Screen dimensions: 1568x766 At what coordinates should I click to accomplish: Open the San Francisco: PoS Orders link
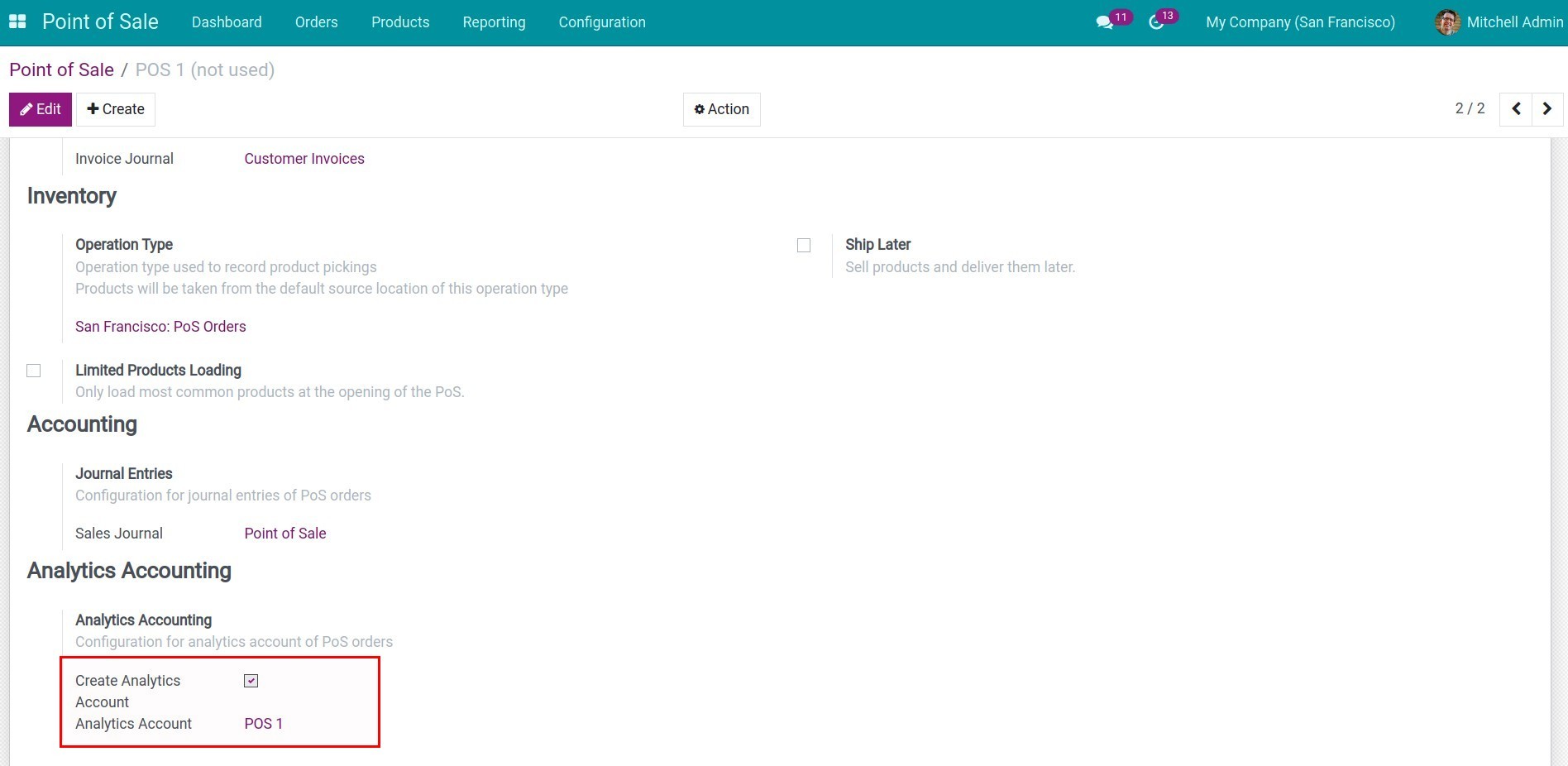point(160,326)
